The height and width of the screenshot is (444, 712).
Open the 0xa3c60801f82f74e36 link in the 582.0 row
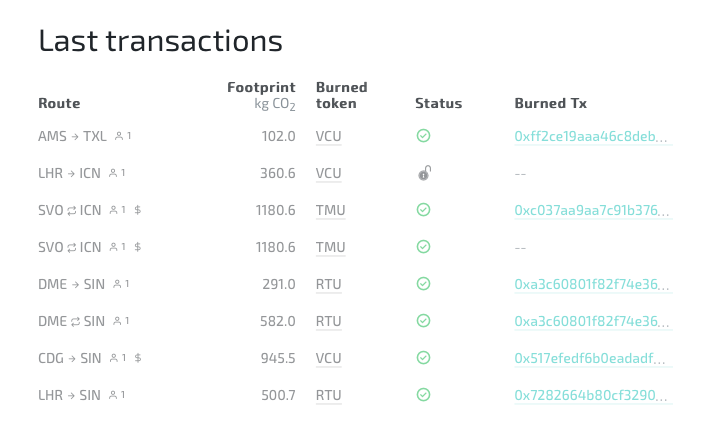coord(592,321)
